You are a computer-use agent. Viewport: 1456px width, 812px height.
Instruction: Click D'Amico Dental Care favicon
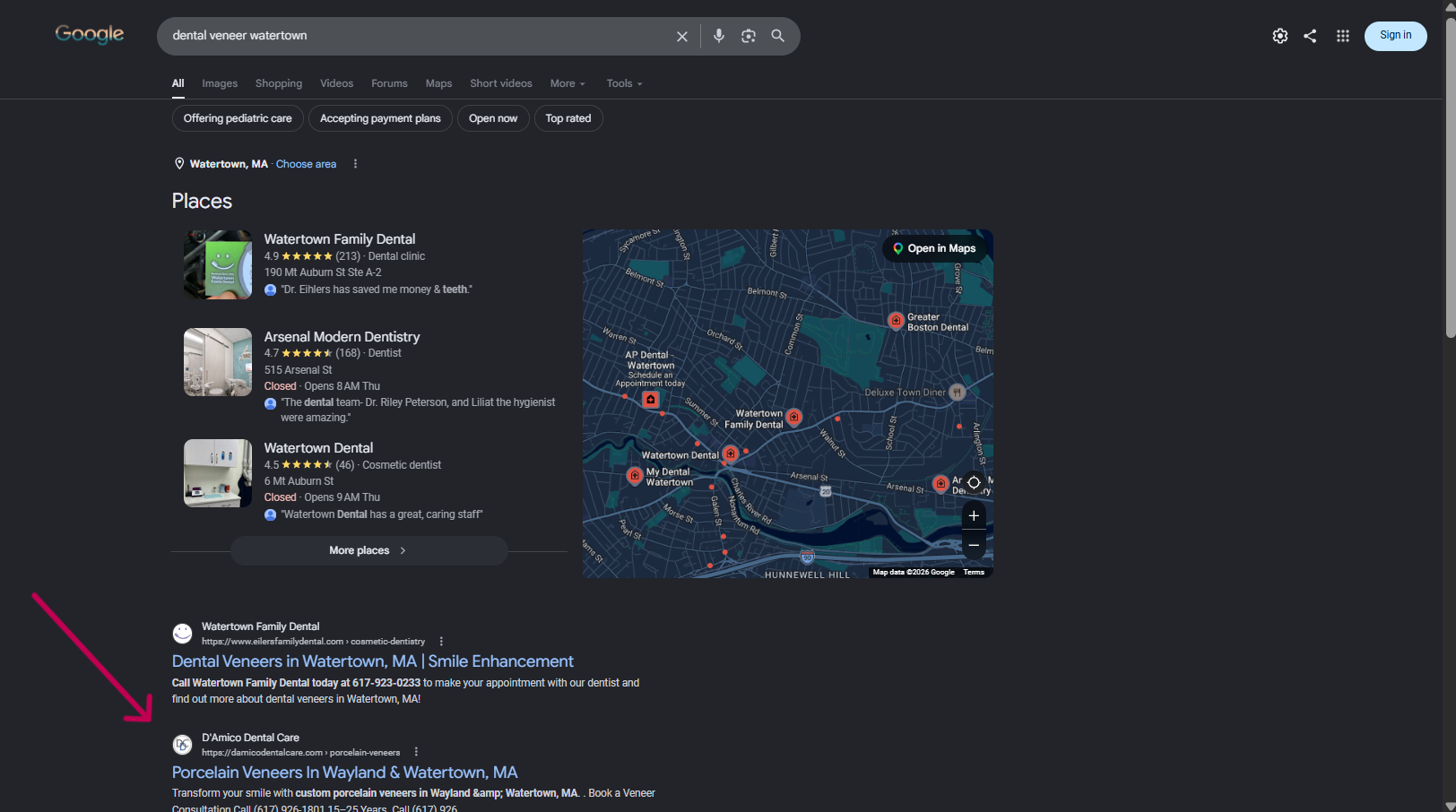183,745
